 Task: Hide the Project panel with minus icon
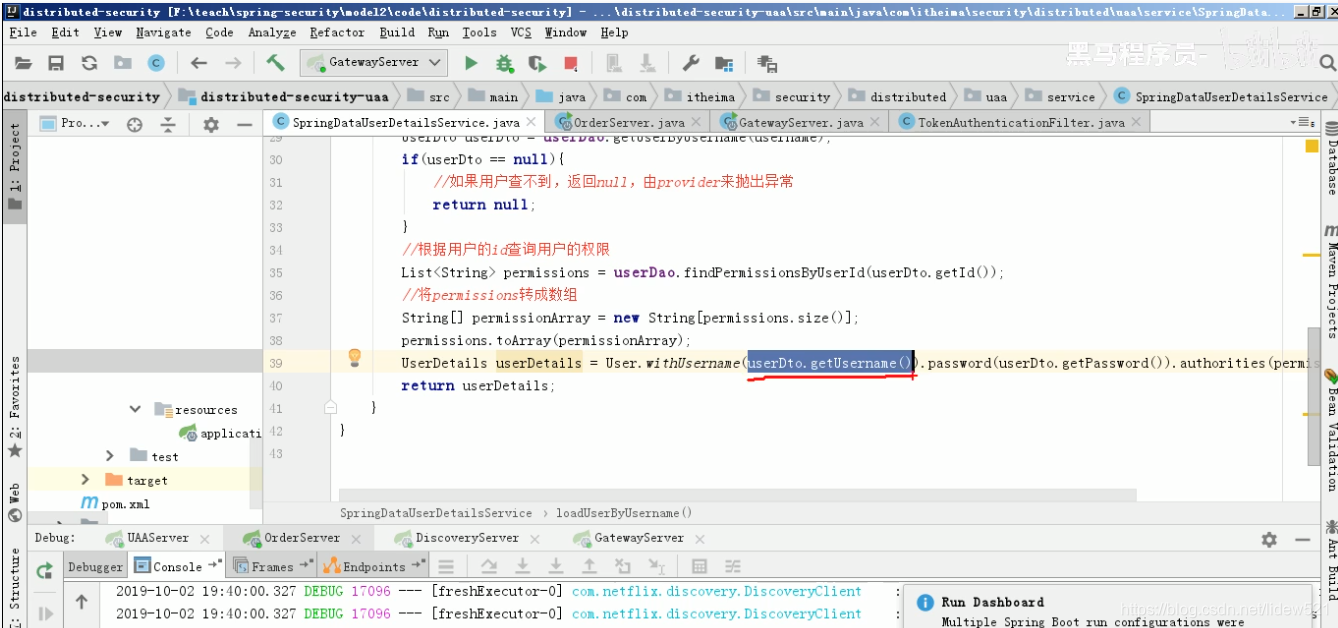(244, 125)
